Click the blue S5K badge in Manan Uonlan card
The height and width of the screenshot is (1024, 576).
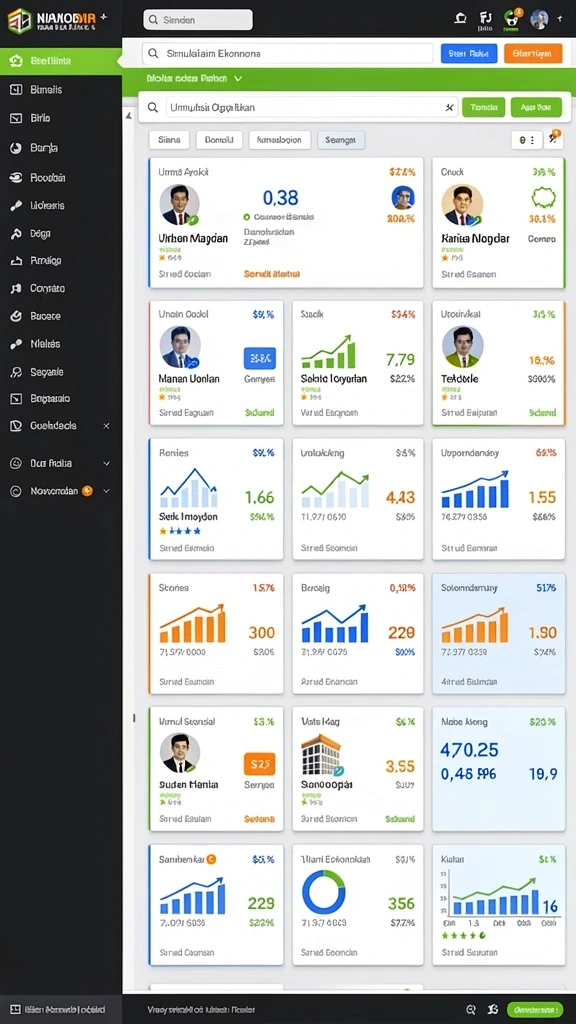tap(260, 359)
